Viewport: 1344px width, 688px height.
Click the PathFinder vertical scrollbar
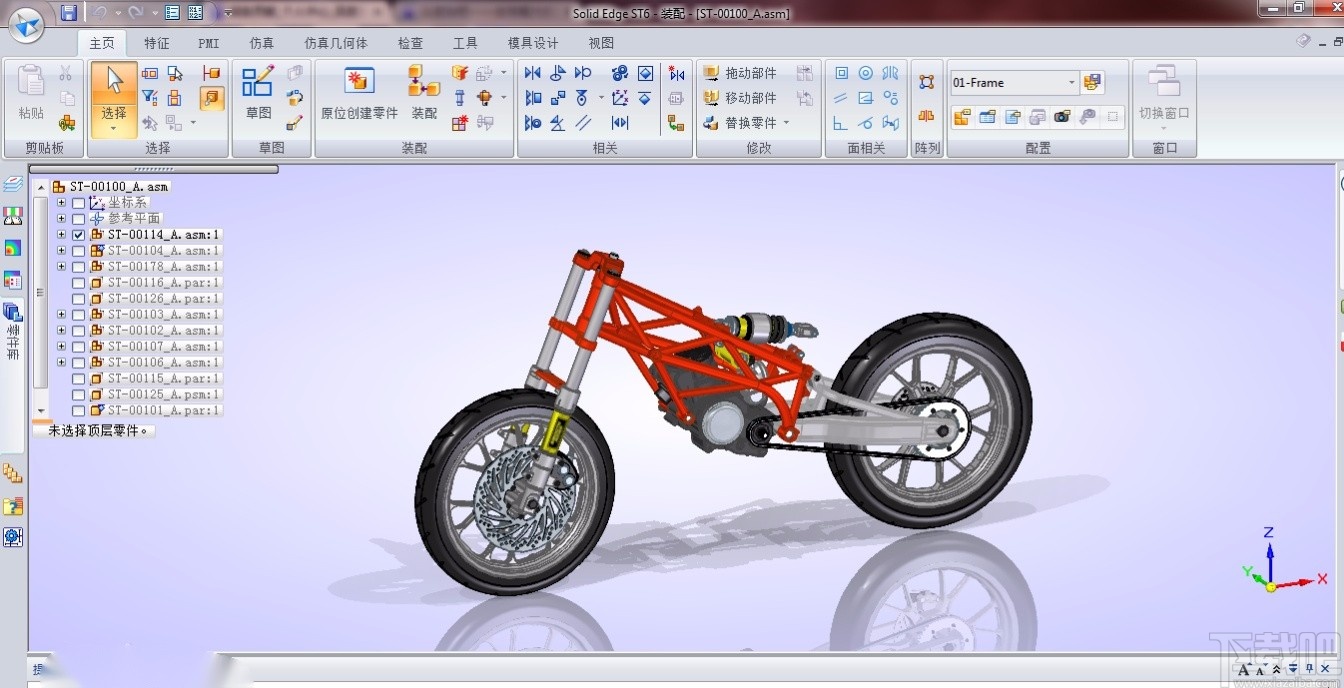(x=41, y=300)
